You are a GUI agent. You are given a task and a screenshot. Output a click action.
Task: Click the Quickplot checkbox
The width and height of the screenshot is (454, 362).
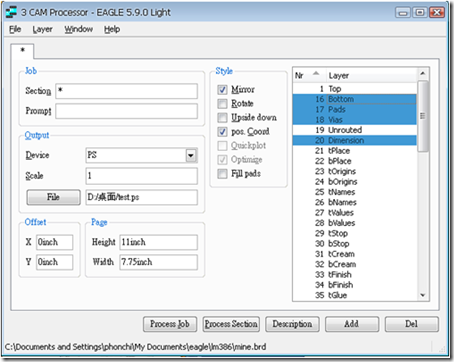(x=222, y=146)
